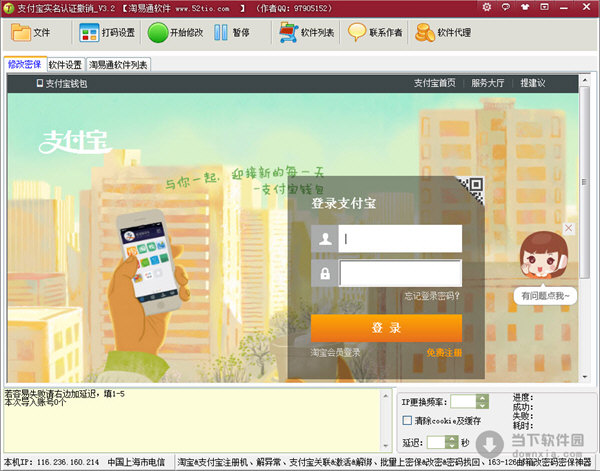Close the cartoon helper girl popup
The height and width of the screenshot is (471, 600).
tap(569, 228)
